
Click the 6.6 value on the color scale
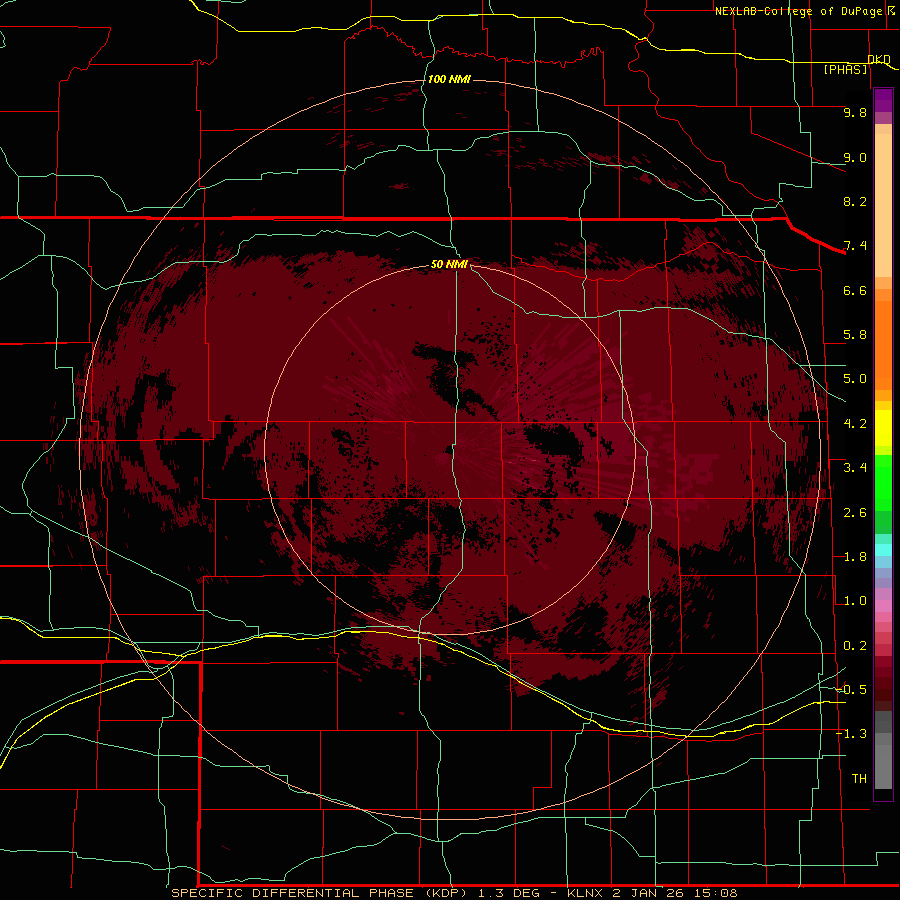855,290
